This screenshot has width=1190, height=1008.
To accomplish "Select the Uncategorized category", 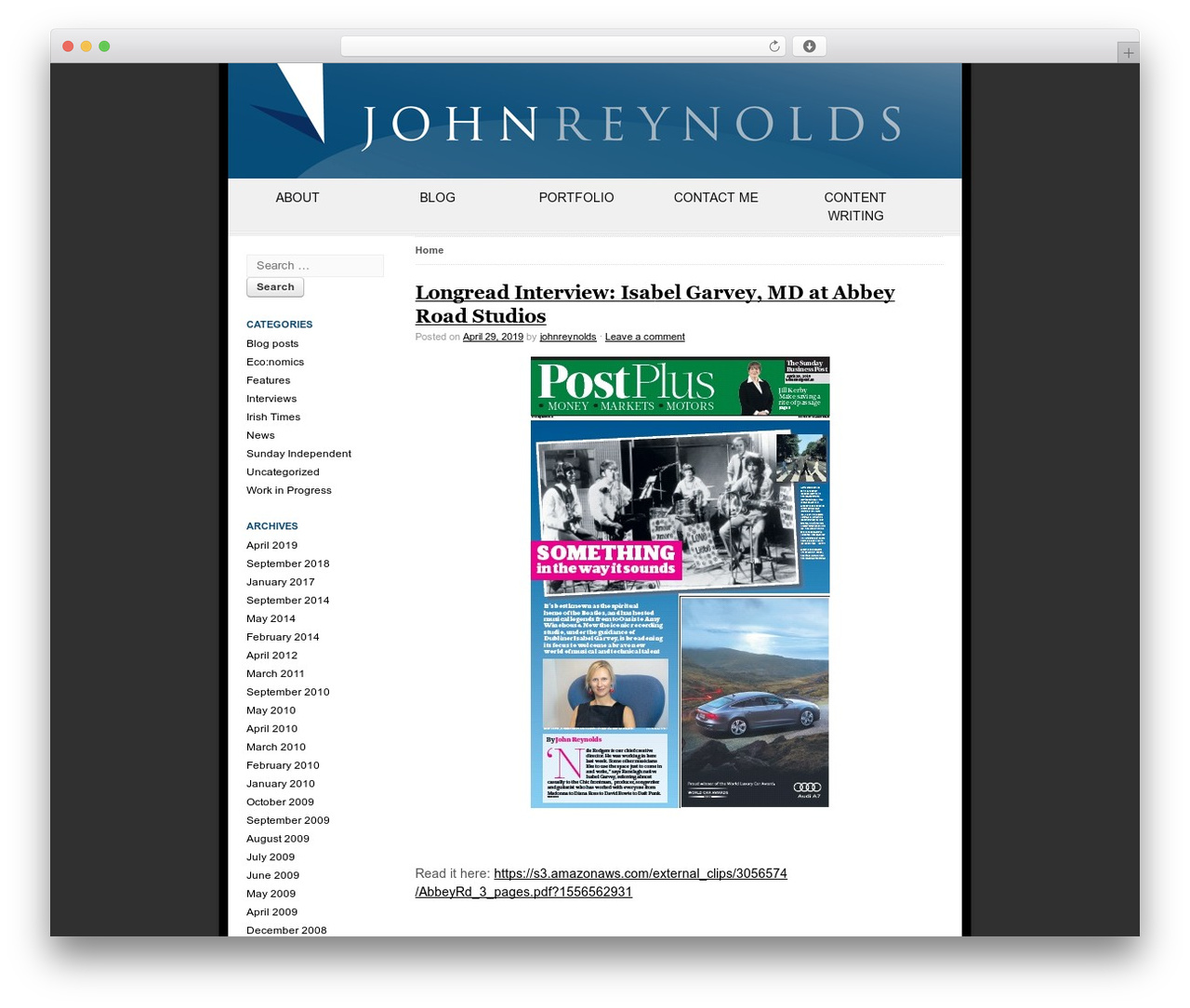I will pyautogui.click(x=283, y=472).
